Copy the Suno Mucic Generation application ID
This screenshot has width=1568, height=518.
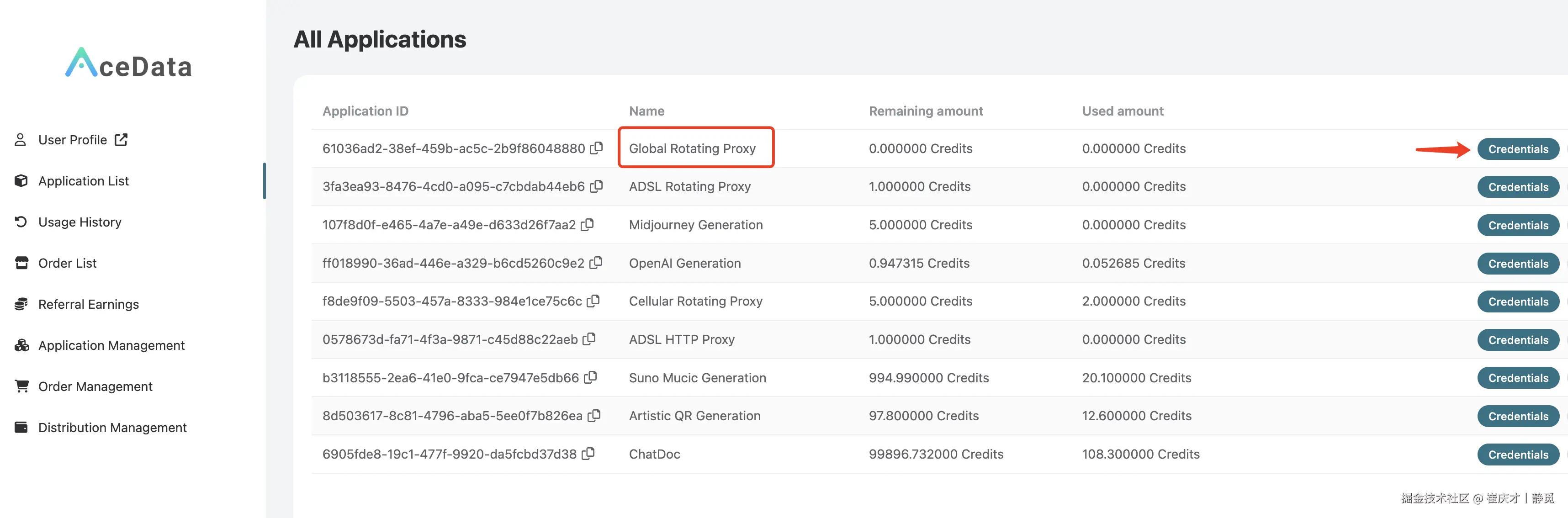tap(590, 377)
